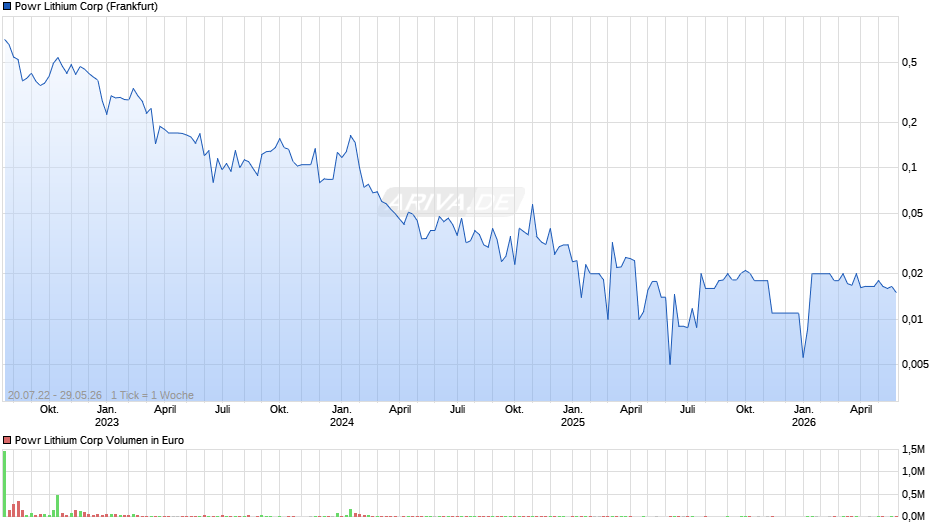
Task: Click the price axis value 0,1
Action: pyautogui.click(x=909, y=167)
